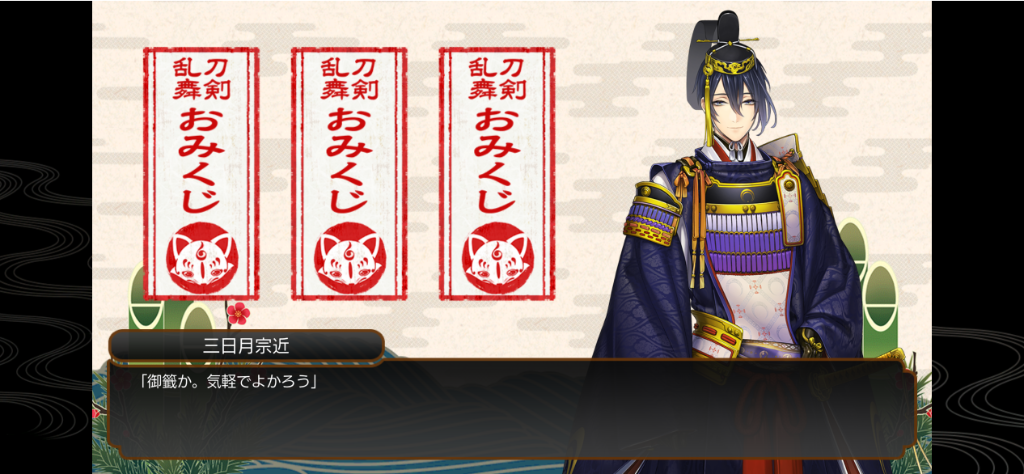Click the 三日月宗近 speaker name plate
Screen dimensions: 1024x474
246,346
